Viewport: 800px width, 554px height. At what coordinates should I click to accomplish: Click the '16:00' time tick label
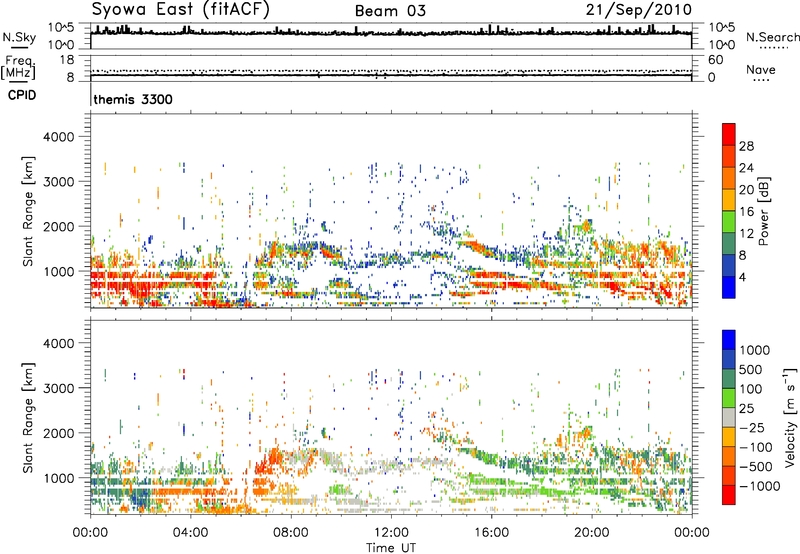pos(491,533)
